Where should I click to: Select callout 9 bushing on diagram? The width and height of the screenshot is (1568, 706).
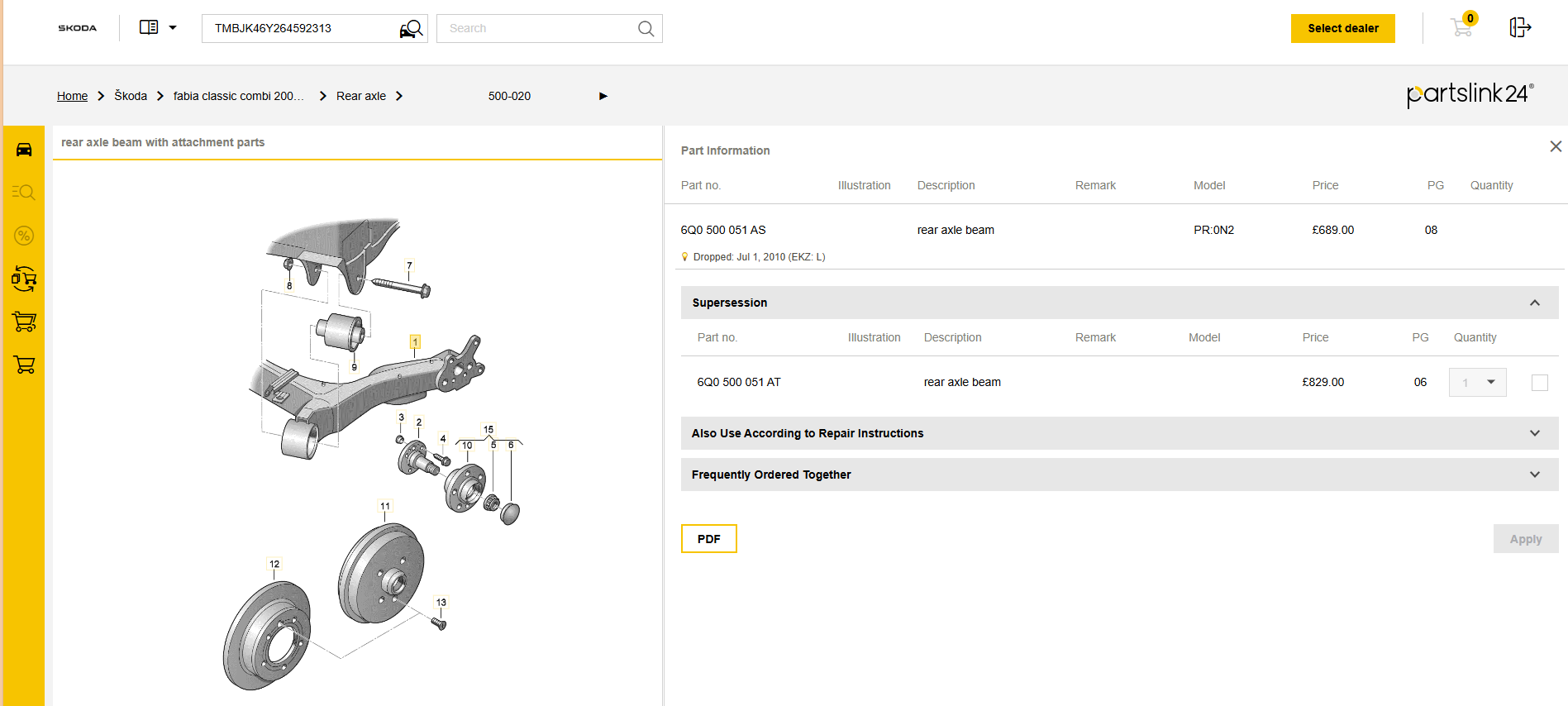[x=355, y=367]
